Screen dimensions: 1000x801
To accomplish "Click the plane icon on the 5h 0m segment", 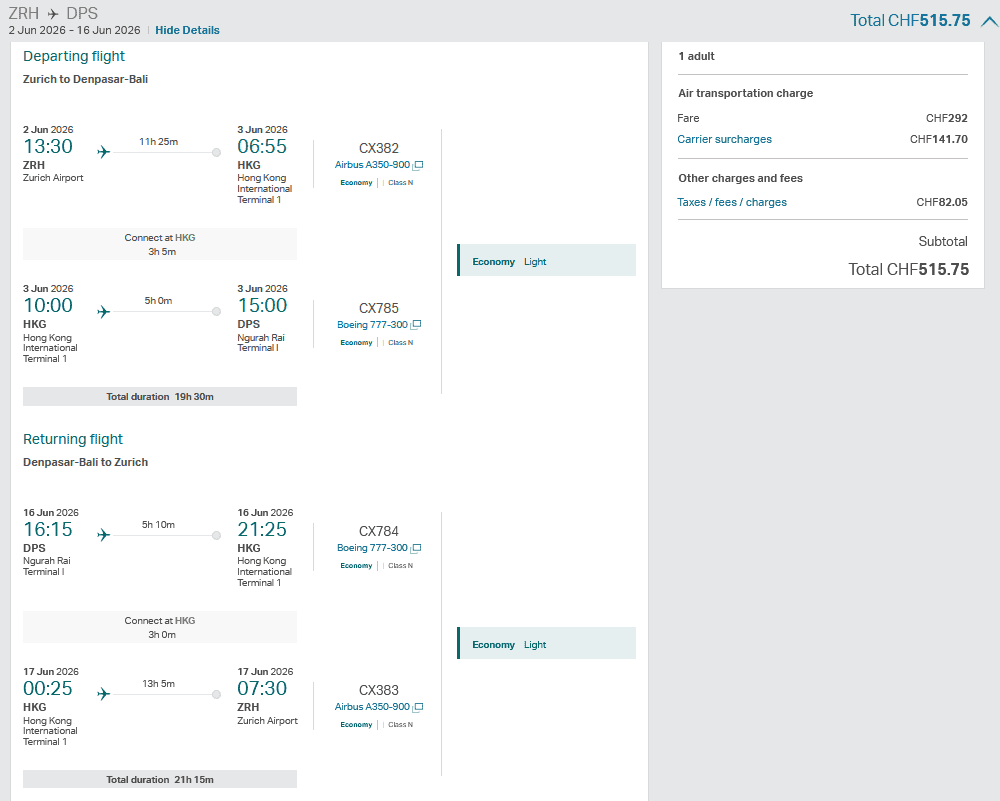I will coord(103,311).
